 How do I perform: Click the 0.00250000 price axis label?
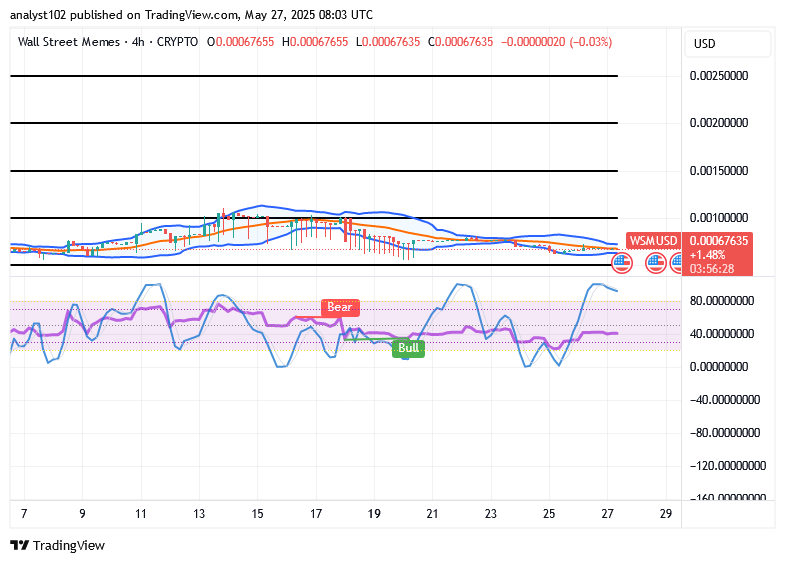719,76
